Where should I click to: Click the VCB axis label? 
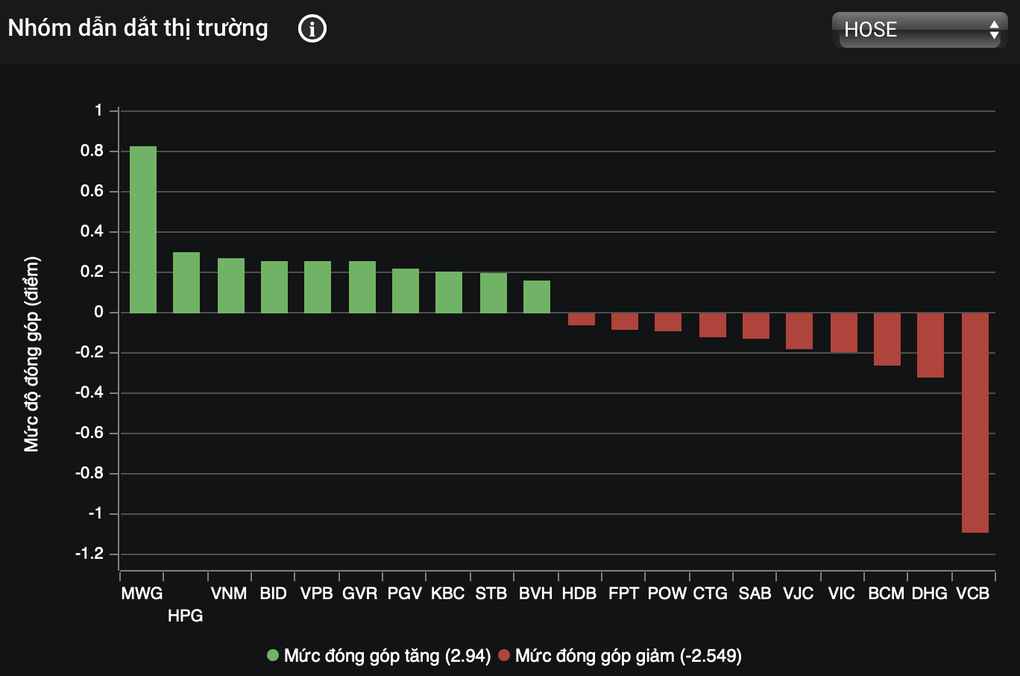972,593
